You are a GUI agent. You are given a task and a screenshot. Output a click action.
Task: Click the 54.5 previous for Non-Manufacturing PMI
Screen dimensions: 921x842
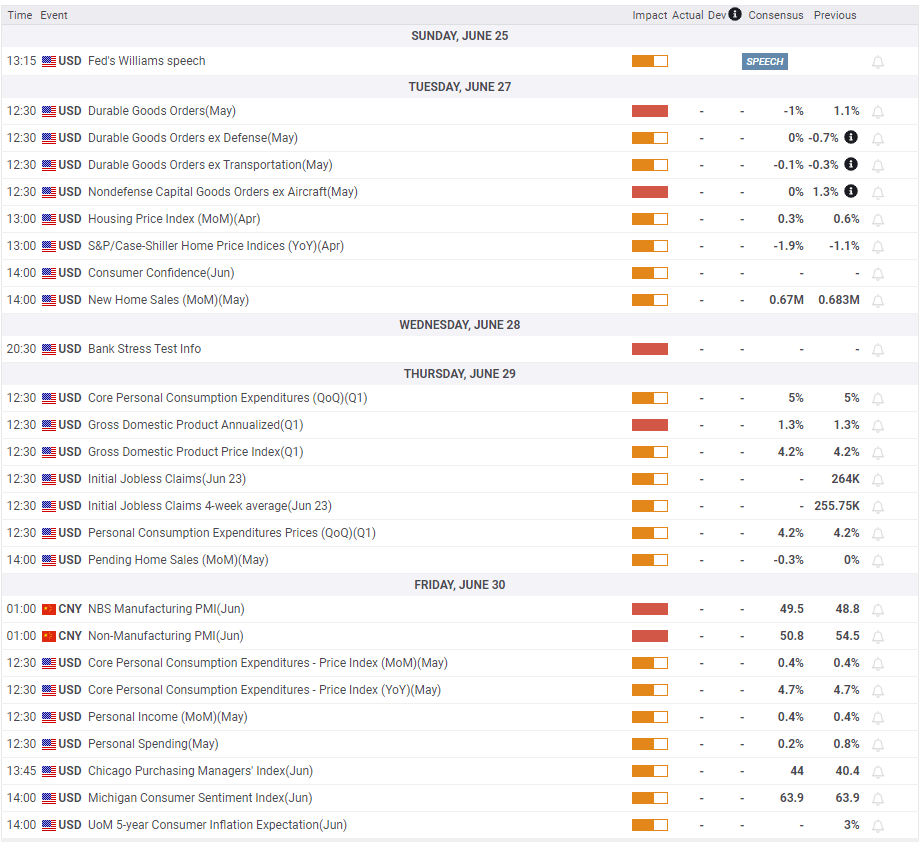pyautogui.click(x=848, y=636)
